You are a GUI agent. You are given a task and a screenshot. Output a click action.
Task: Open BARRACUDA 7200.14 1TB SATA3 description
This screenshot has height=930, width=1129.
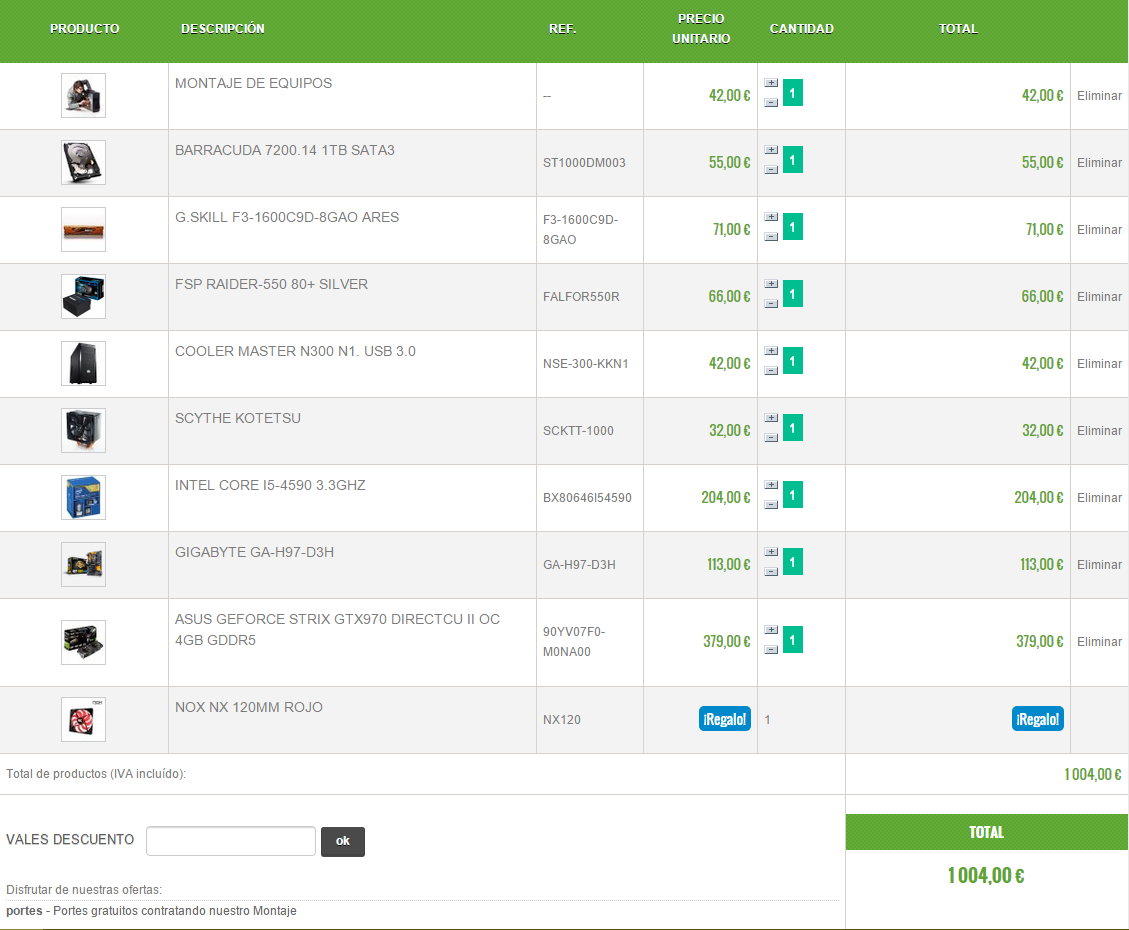click(x=284, y=150)
